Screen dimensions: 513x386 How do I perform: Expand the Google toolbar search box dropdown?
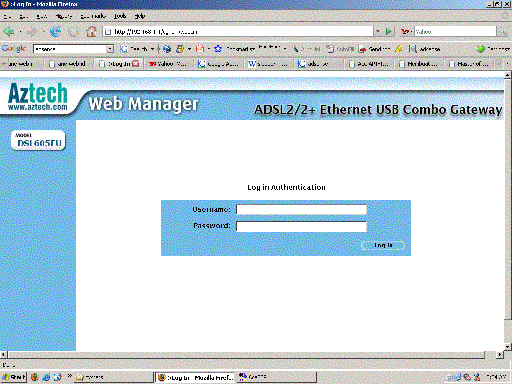coord(110,49)
